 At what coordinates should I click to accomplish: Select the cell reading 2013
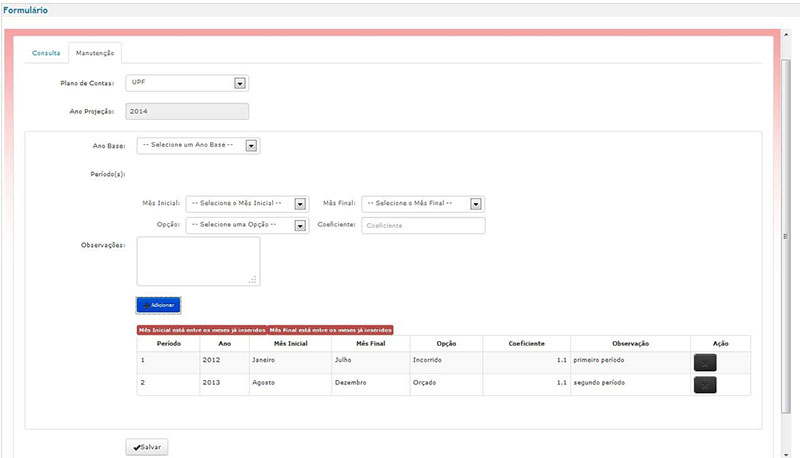224,385
